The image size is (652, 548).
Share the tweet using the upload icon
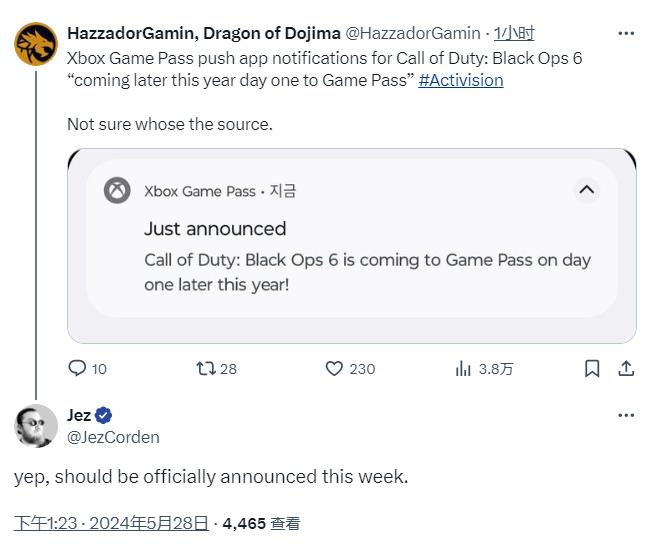point(626,369)
